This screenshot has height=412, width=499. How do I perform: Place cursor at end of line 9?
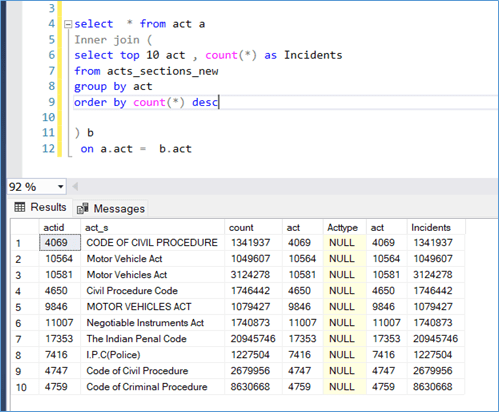[219, 102]
